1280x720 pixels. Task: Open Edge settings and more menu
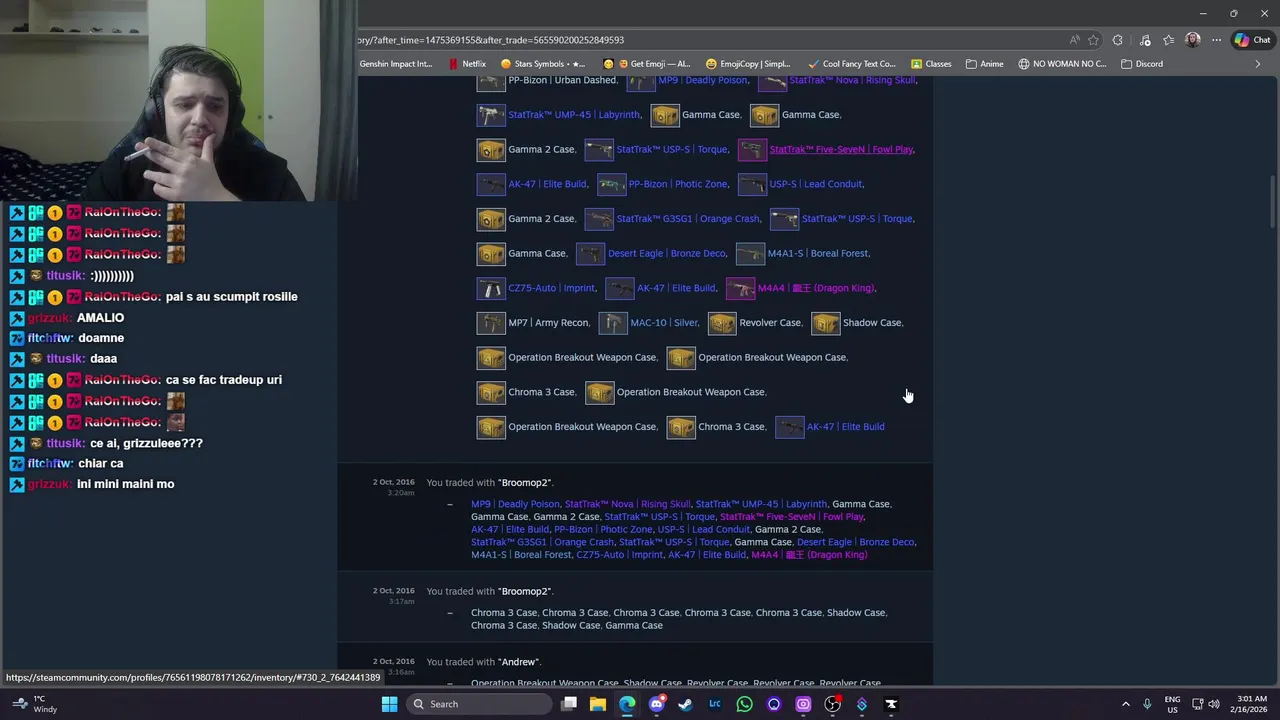(x=1216, y=40)
